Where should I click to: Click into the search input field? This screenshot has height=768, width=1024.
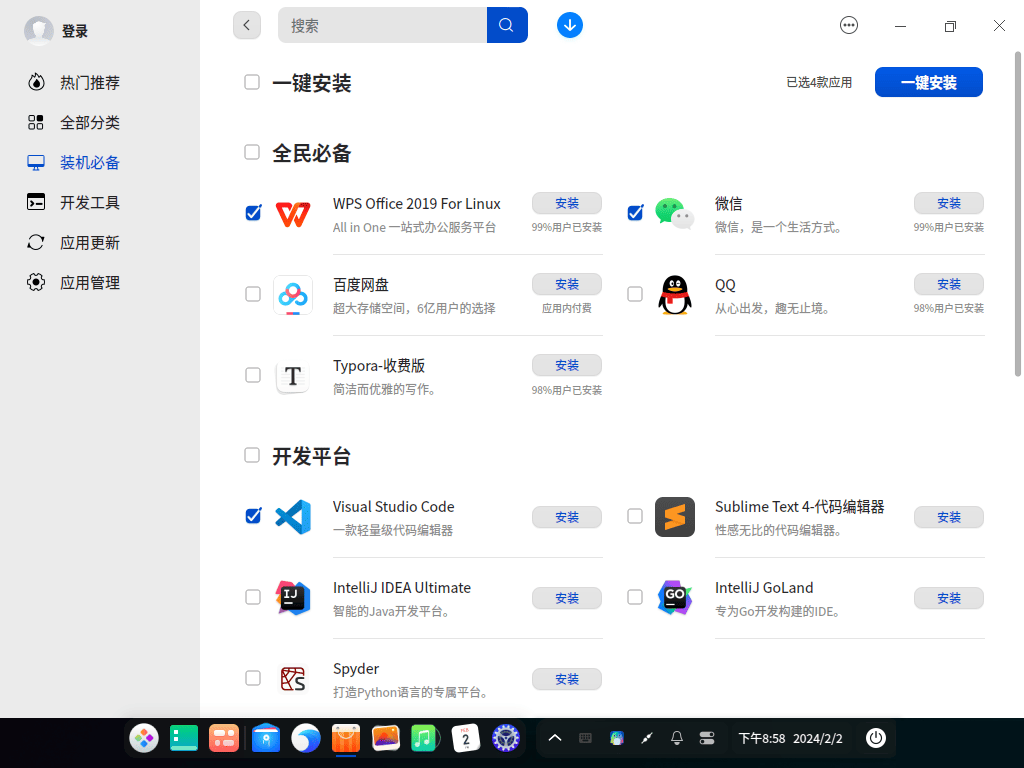tap(380, 25)
